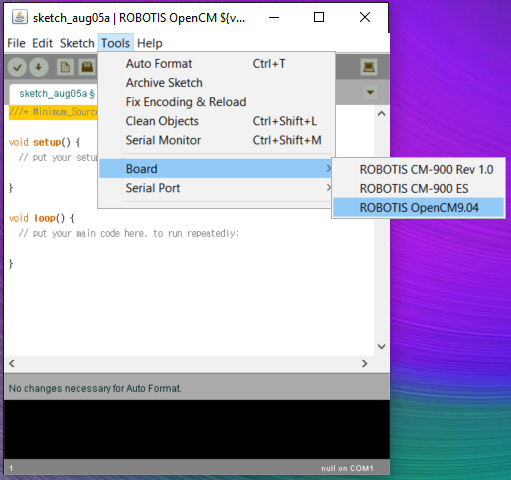The height and width of the screenshot is (480, 511).
Task: Click the Java app icon in title bar
Action: [20, 17]
